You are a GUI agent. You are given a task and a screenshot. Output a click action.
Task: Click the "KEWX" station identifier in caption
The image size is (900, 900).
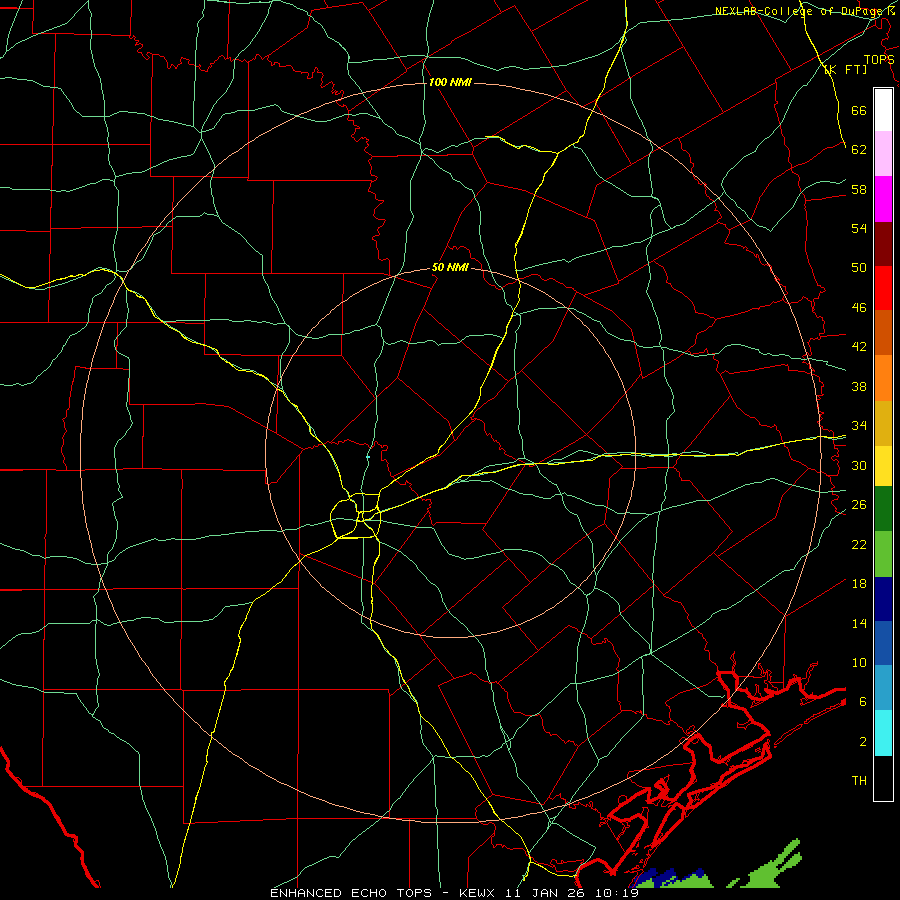point(479,893)
